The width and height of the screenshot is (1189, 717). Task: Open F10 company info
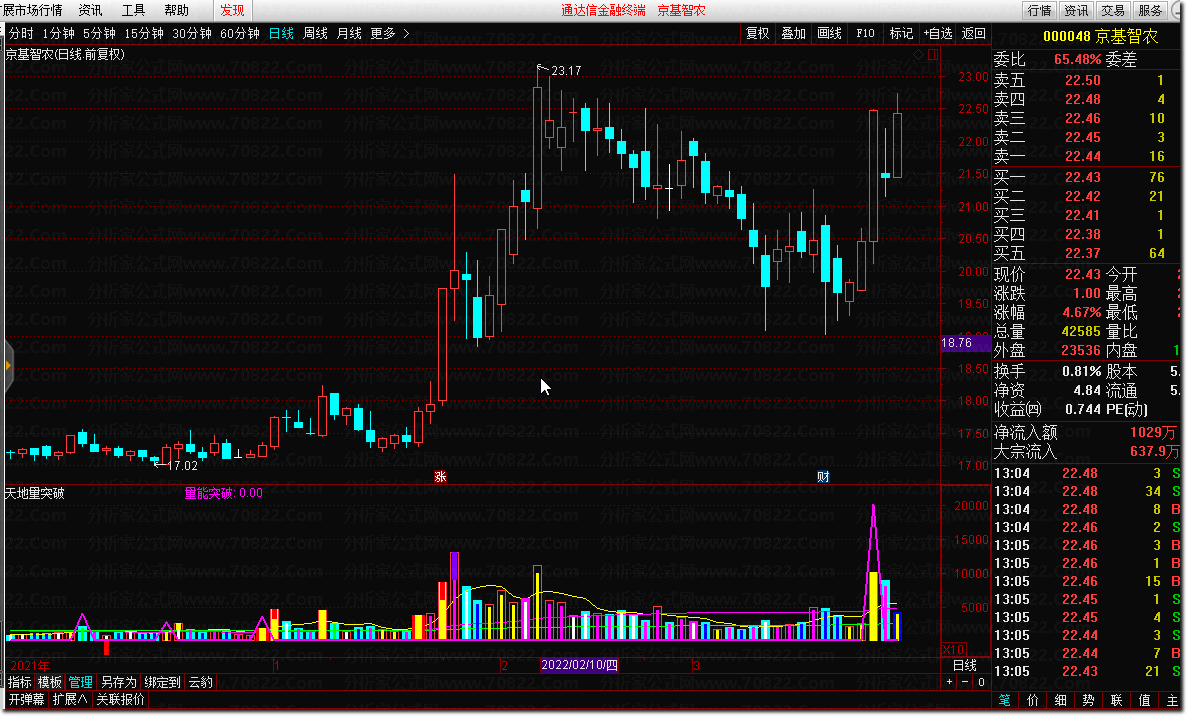[x=865, y=33]
